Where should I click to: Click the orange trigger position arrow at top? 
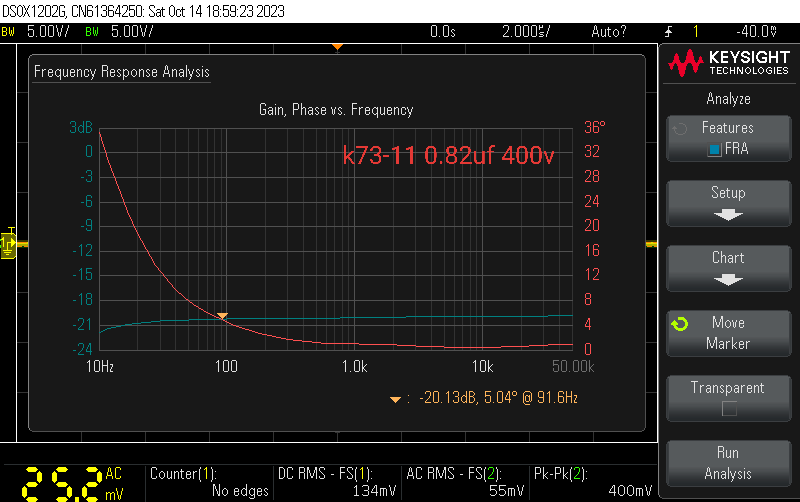(x=337, y=47)
